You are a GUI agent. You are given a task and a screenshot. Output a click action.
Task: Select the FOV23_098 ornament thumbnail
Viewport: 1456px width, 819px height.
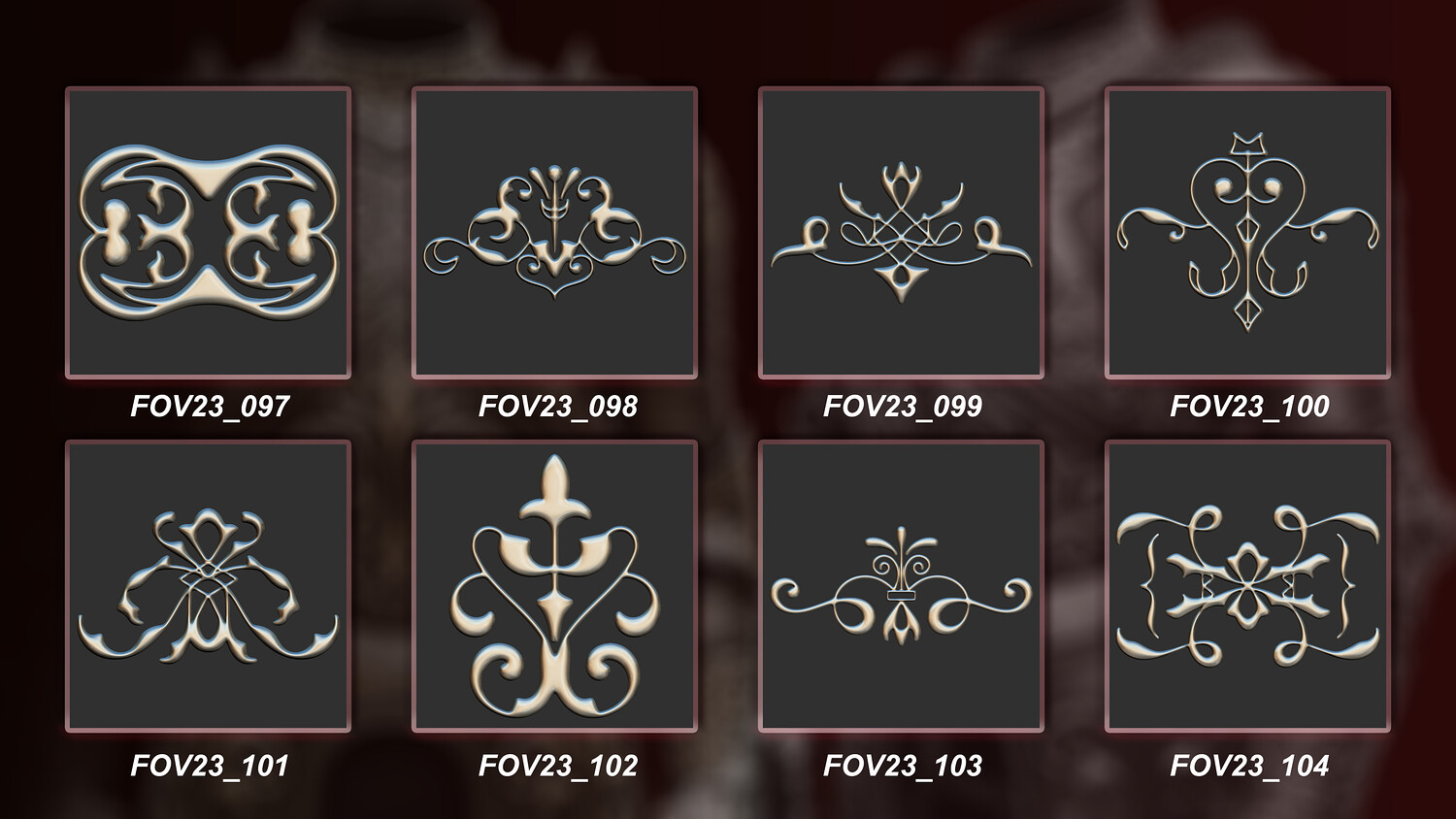[554, 233]
